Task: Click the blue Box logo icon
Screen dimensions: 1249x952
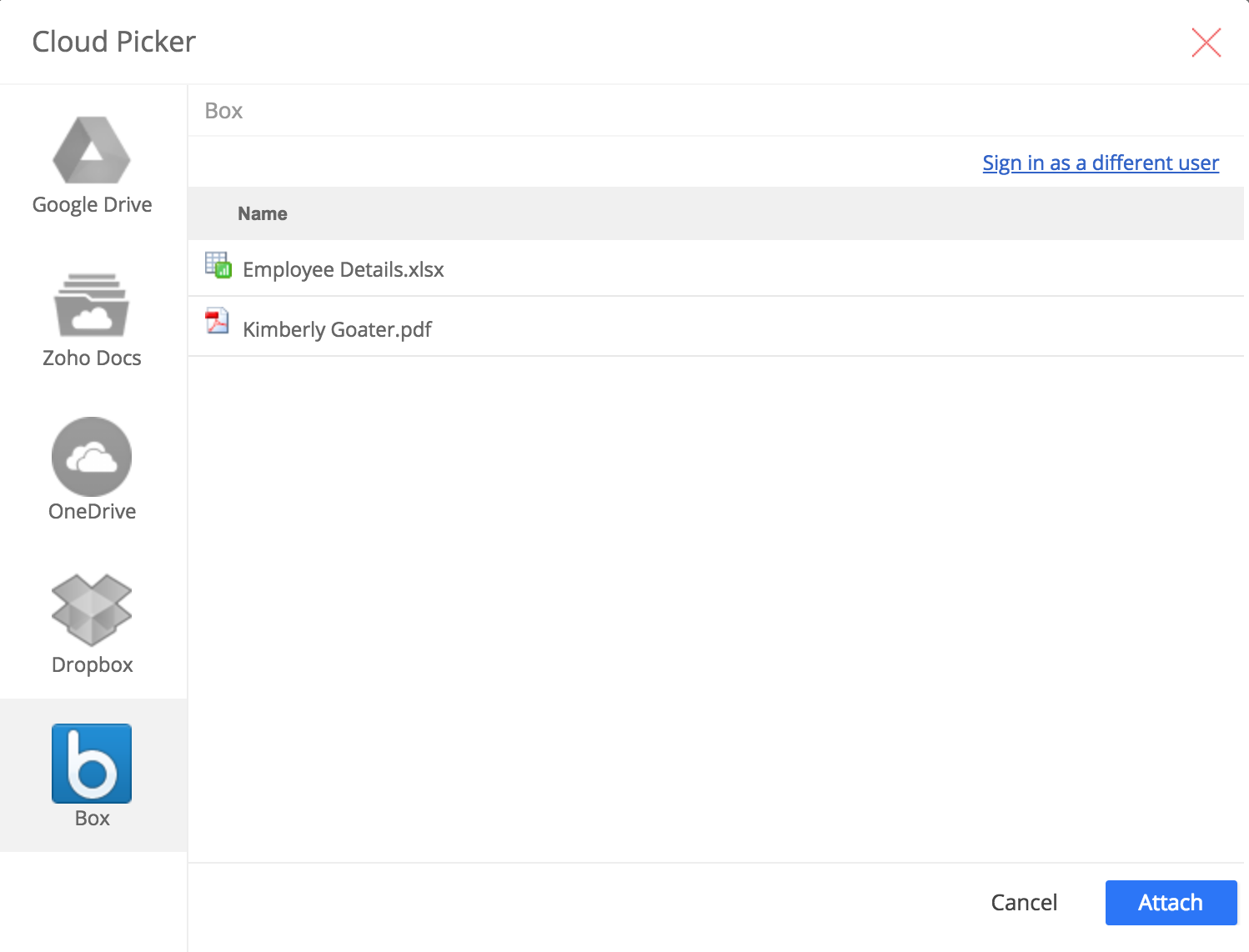Action: [92, 763]
